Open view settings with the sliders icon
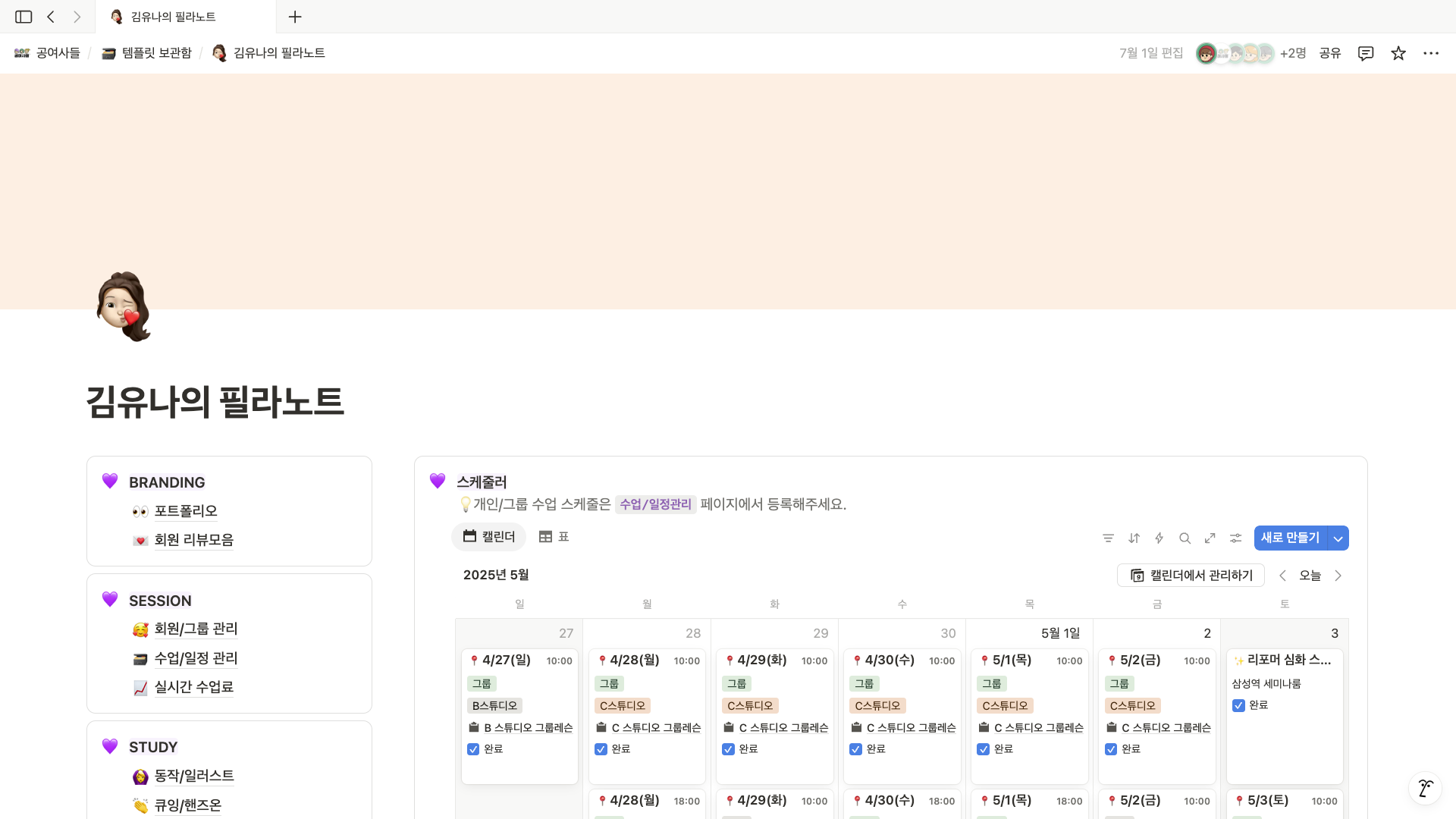1456x819 pixels. pyautogui.click(x=1235, y=538)
